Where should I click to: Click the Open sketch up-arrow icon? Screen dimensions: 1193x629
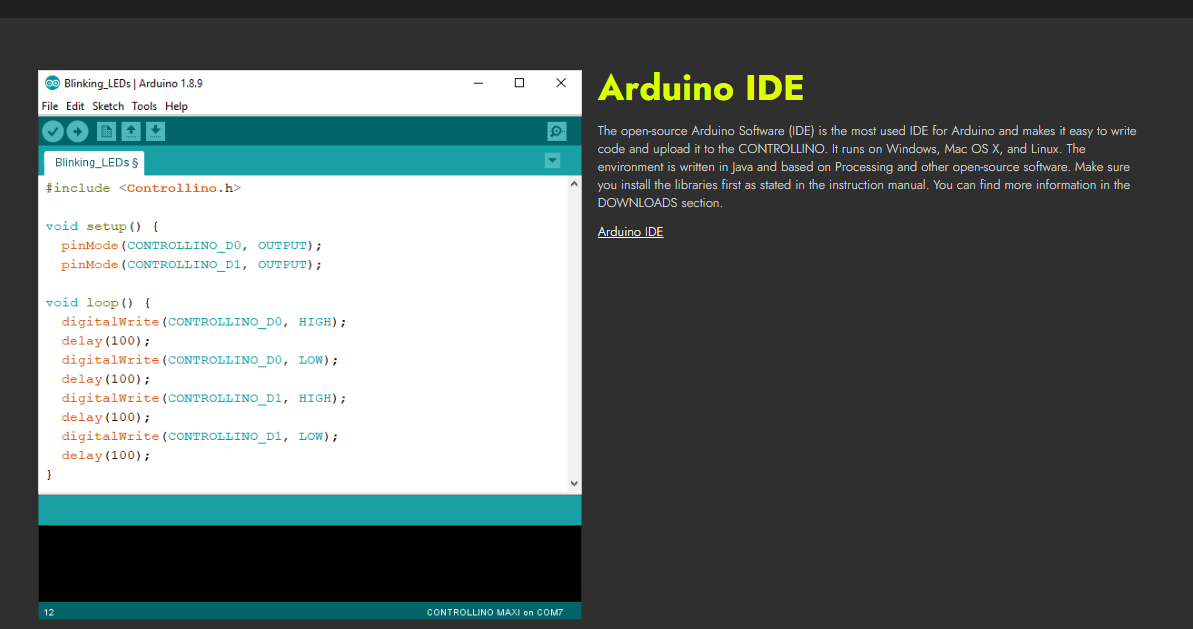pyautogui.click(x=131, y=131)
